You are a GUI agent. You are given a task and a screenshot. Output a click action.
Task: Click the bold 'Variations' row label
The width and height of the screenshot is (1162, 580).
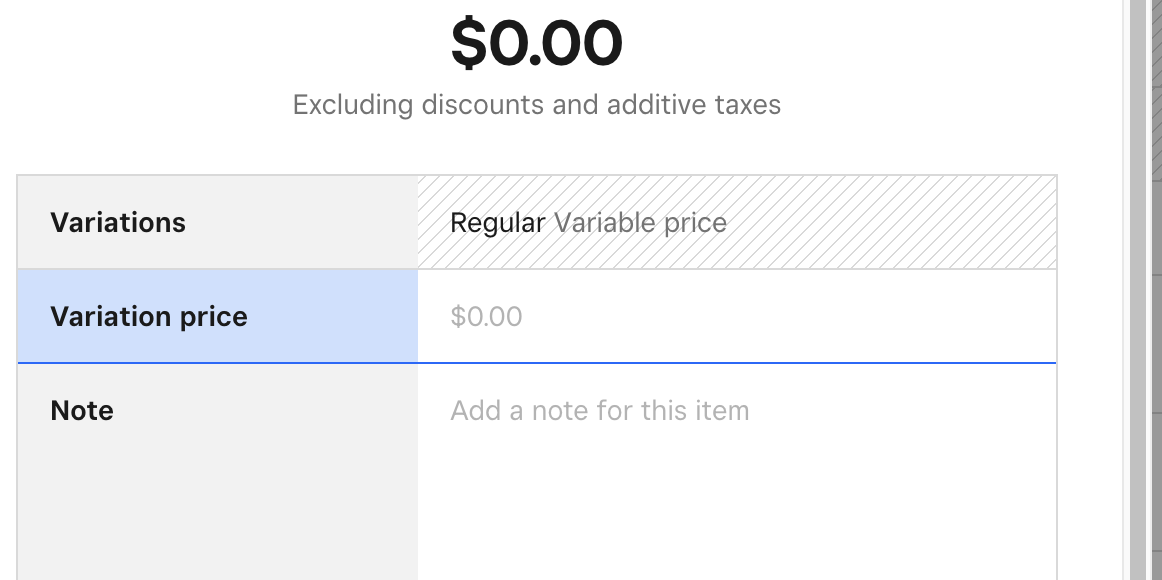click(x=118, y=222)
